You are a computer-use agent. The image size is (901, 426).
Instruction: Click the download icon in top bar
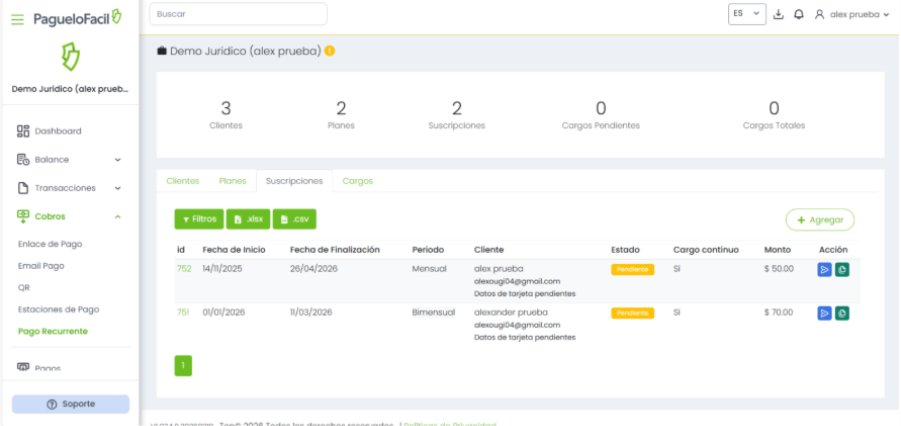coord(779,15)
